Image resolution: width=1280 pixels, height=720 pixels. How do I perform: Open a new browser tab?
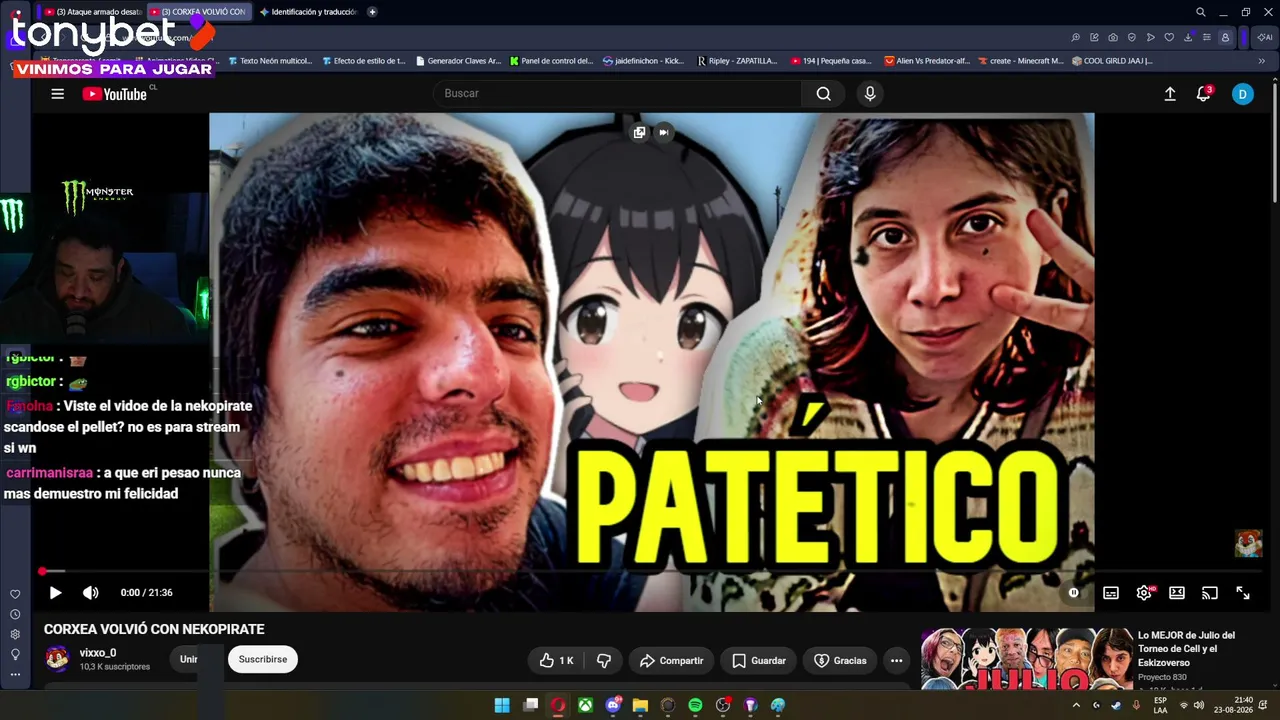[372, 12]
